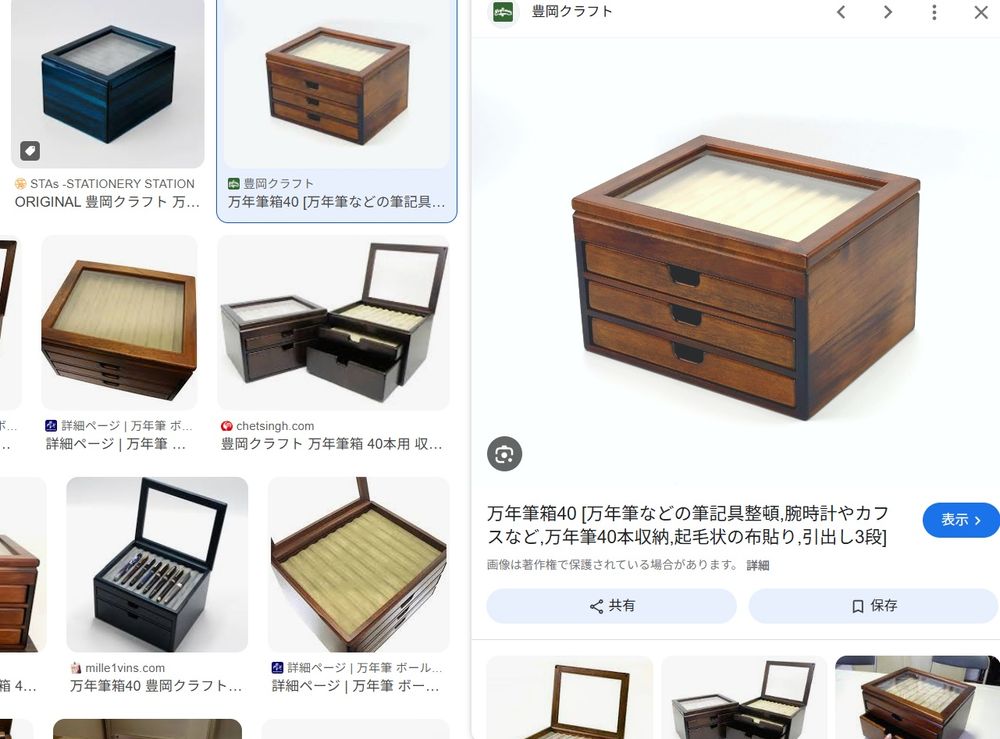Click the product tag icon on blue box
Viewport: 1000px width, 739px height.
(30, 150)
